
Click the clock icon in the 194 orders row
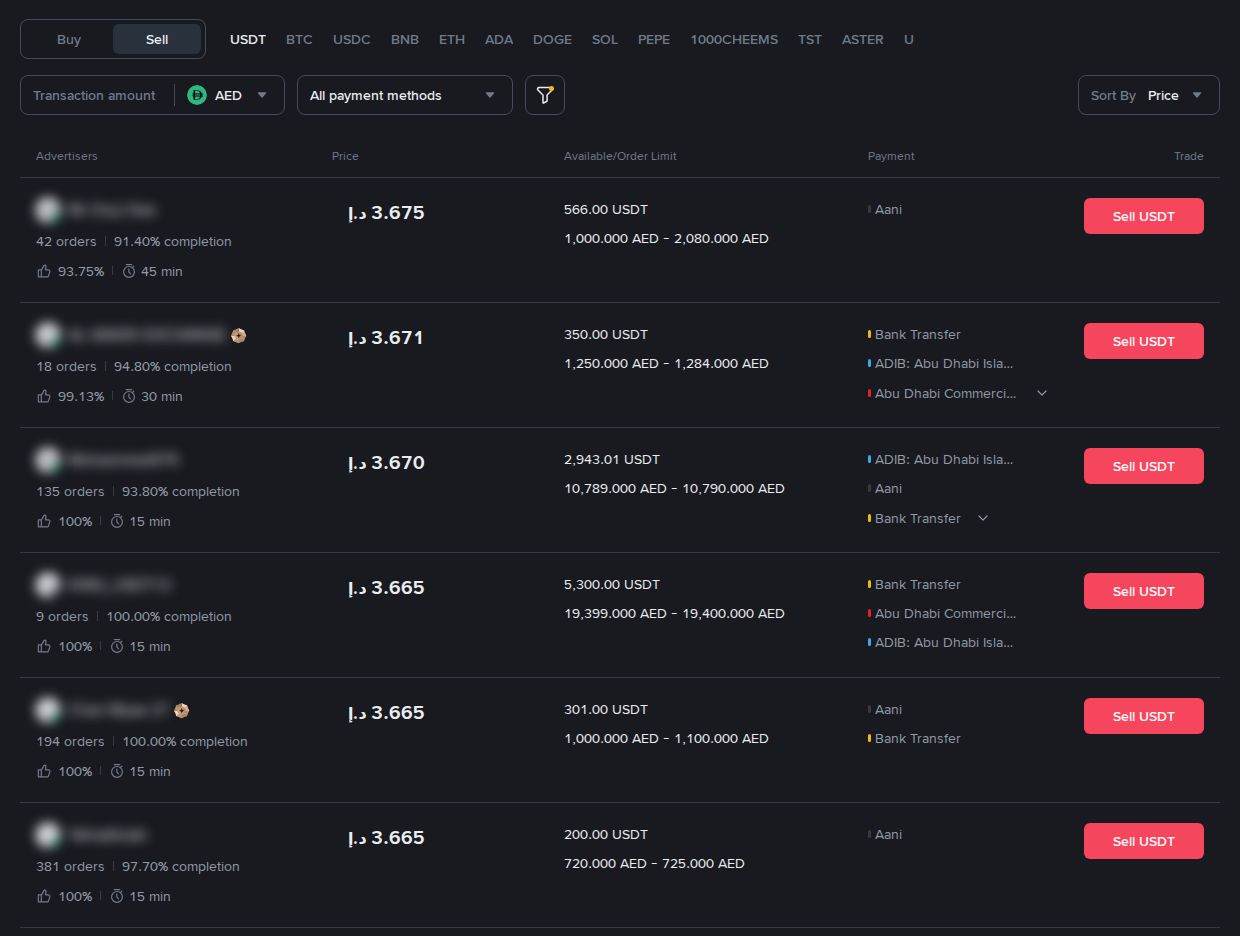click(116, 771)
